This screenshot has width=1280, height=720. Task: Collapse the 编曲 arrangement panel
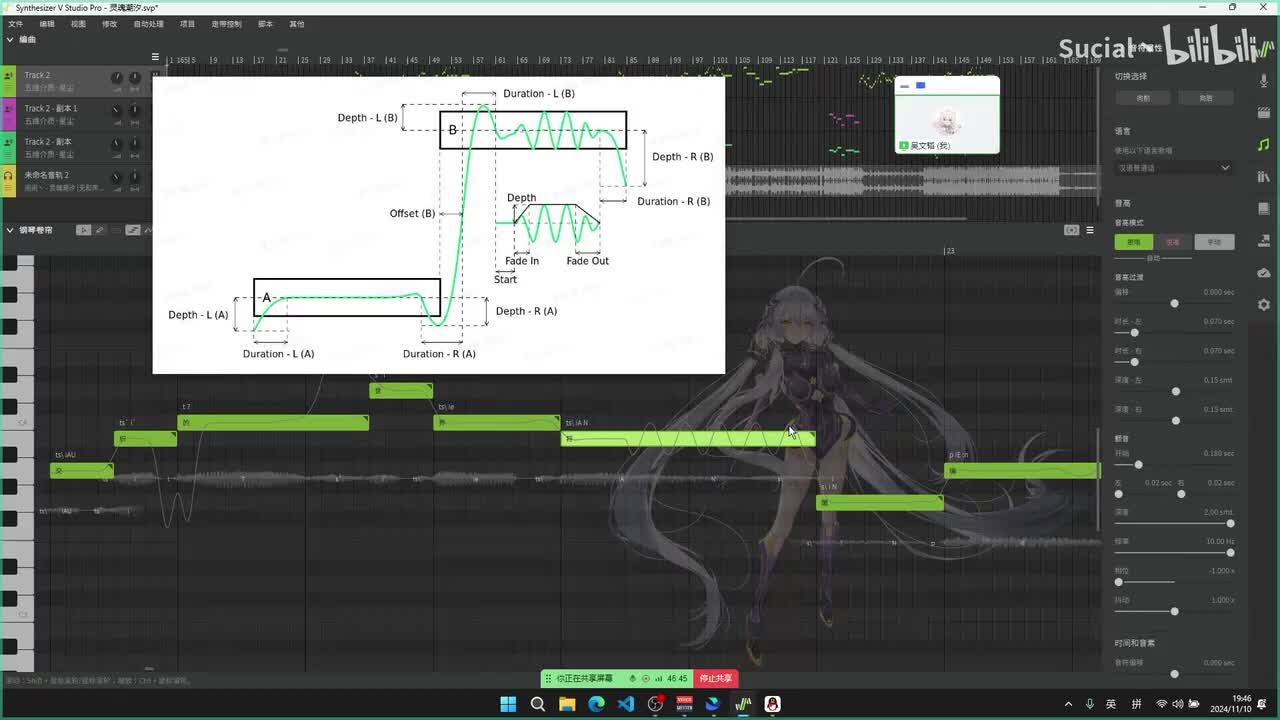[10, 40]
